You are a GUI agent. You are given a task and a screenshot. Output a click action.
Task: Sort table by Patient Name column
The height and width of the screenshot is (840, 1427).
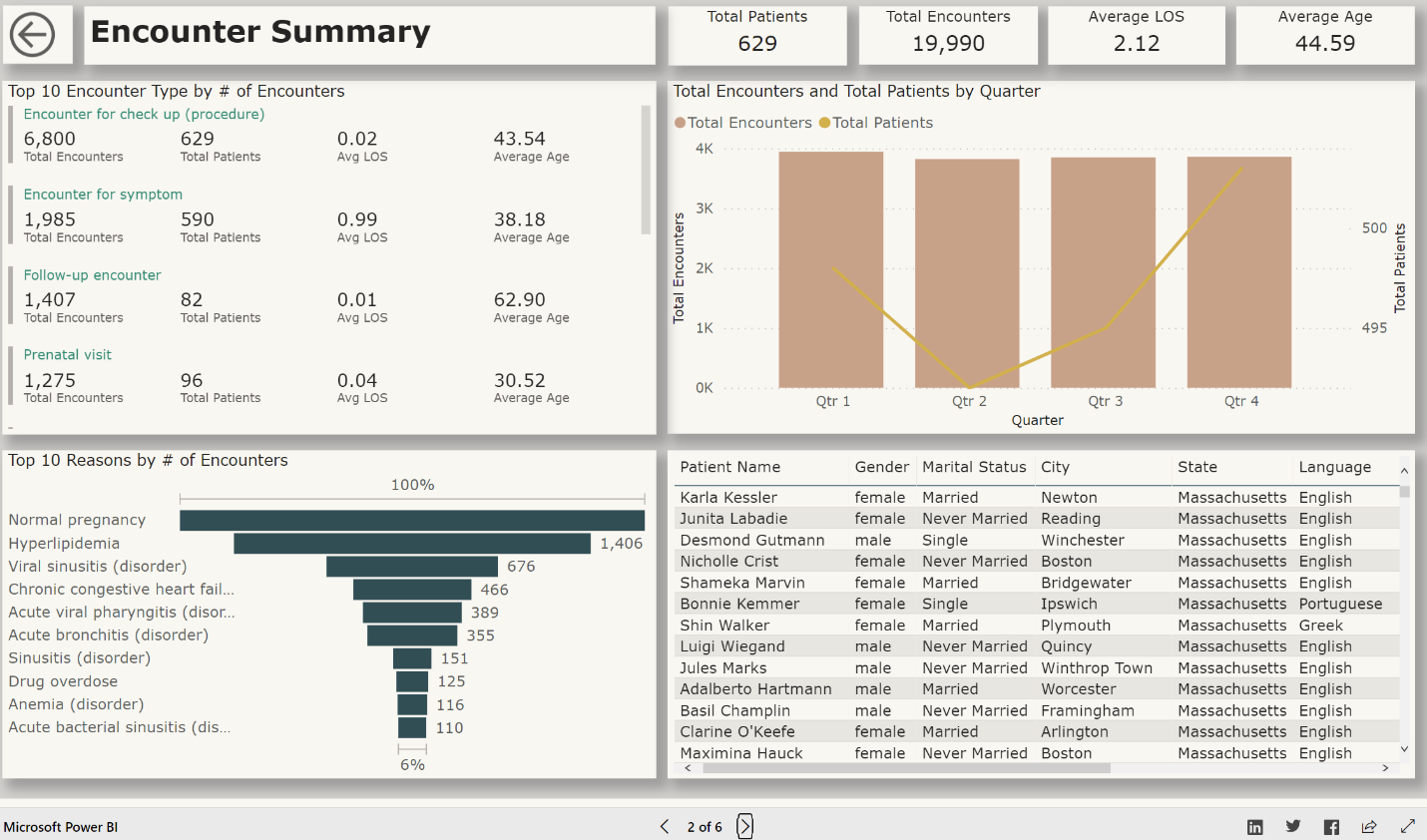(x=730, y=467)
